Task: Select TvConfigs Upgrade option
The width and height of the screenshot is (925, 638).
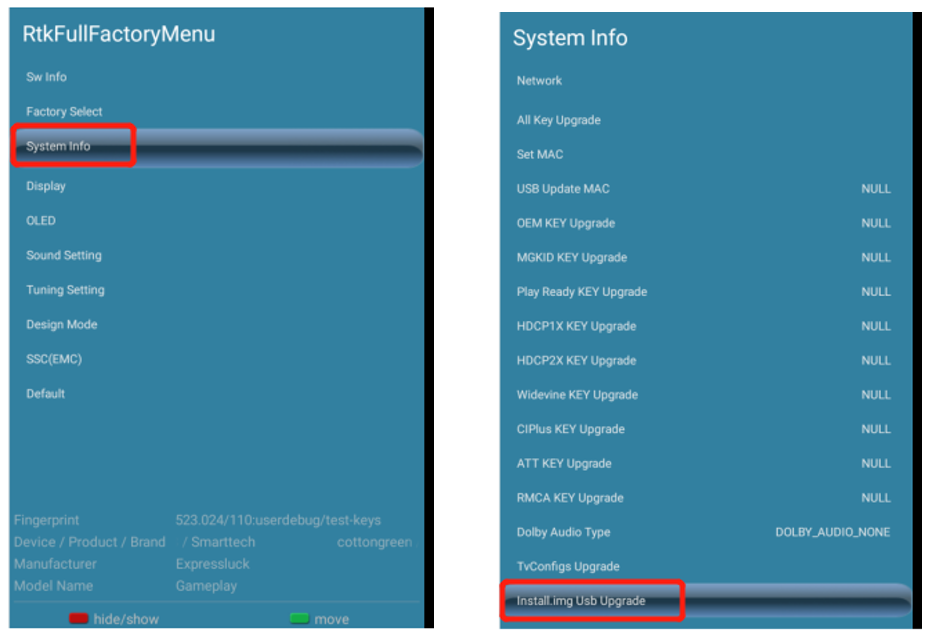Action: 568,567
